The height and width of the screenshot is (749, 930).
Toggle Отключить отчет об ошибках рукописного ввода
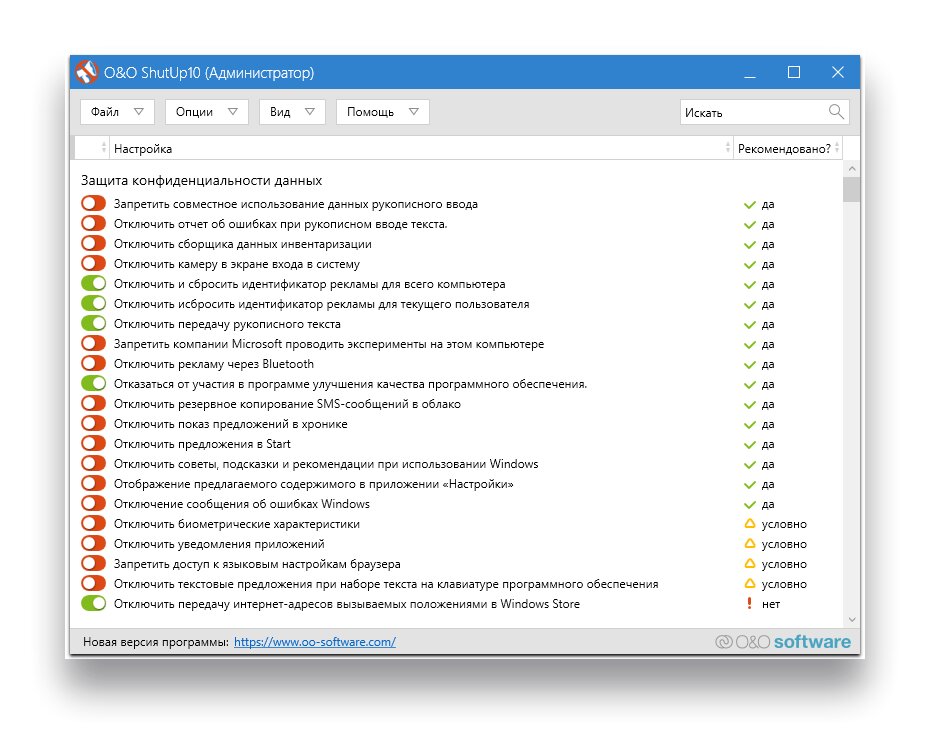point(93,224)
